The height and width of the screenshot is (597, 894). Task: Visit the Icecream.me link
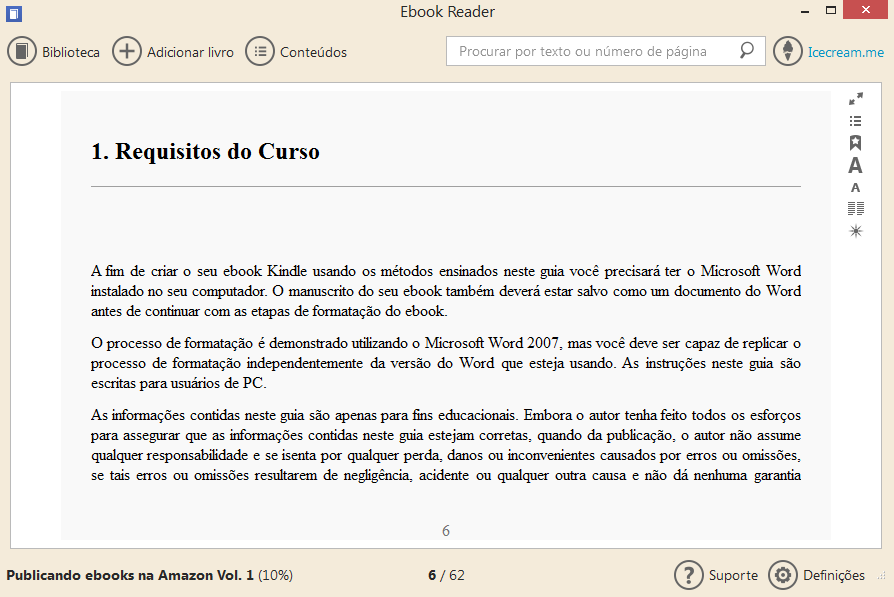coord(845,52)
